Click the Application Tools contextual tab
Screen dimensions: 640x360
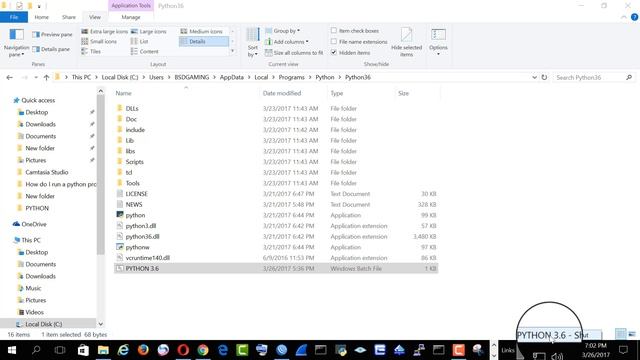[x=131, y=6]
